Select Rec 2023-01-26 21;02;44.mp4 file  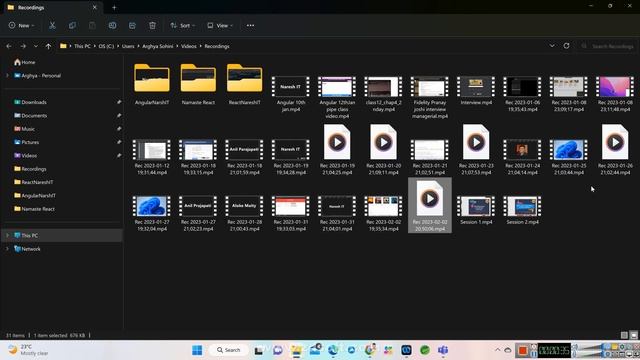[615, 149]
